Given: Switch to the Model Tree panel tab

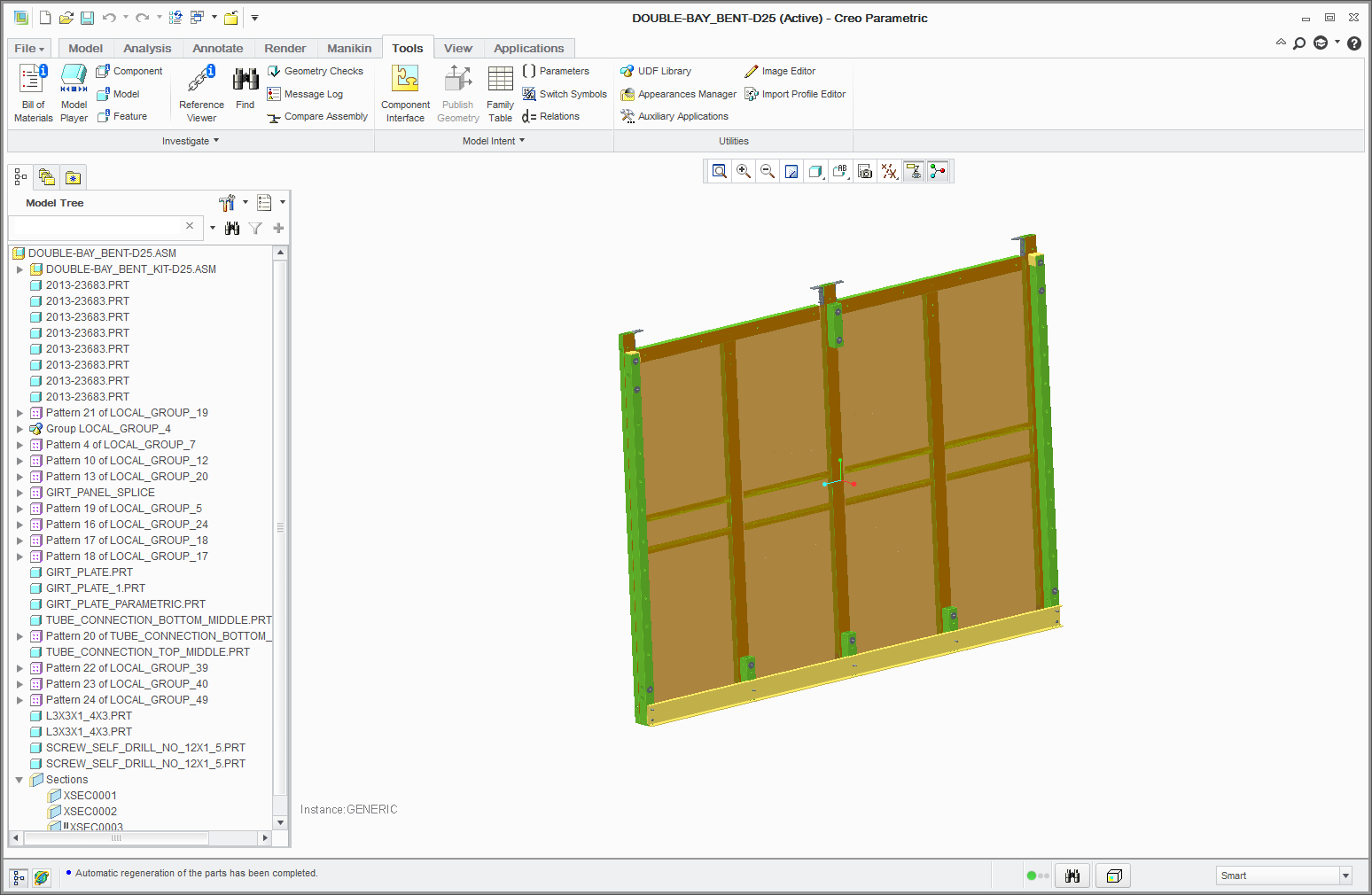Looking at the screenshot, I should coord(20,177).
